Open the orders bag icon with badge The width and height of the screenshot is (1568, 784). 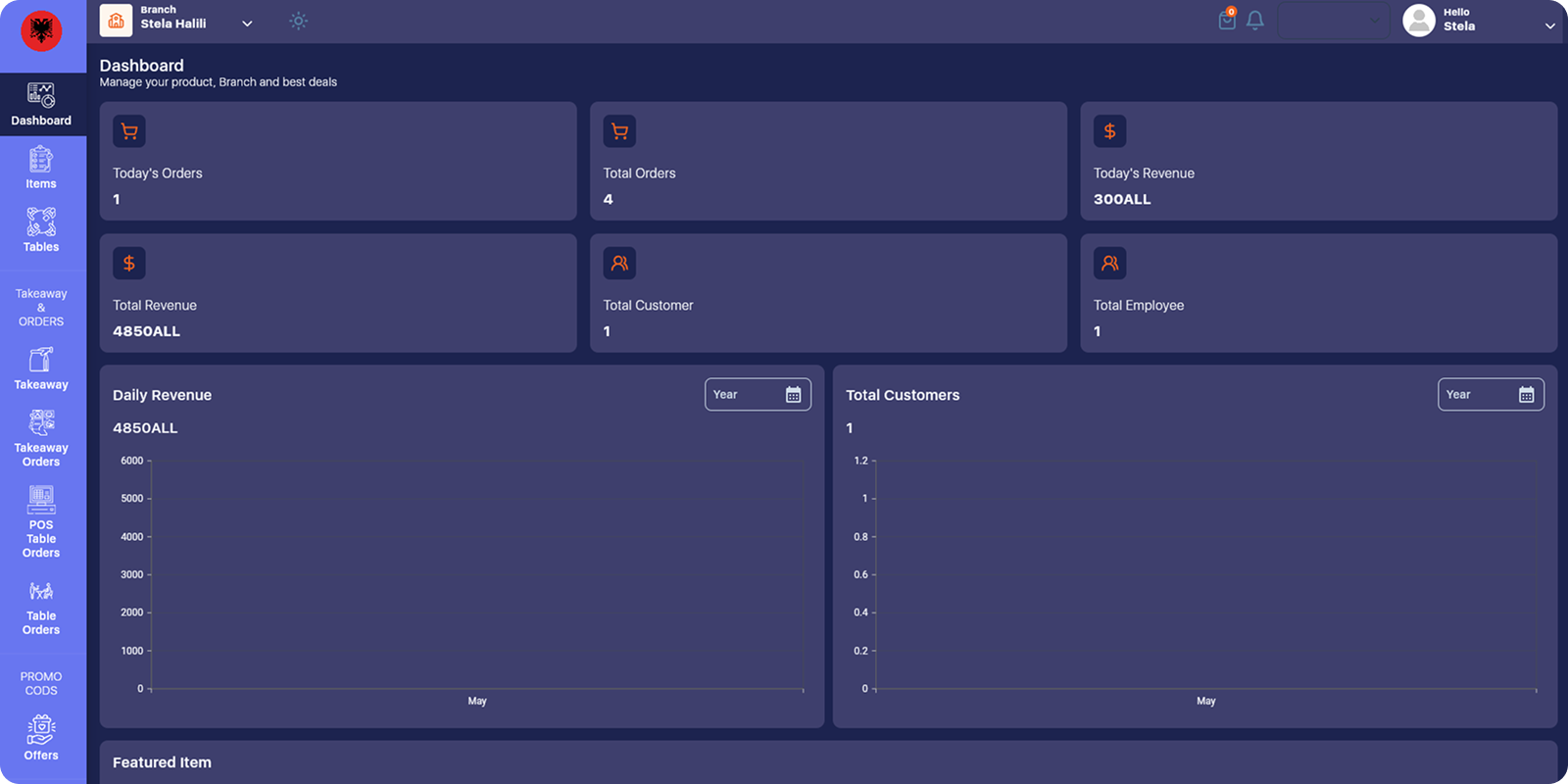pyautogui.click(x=1227, y=20)
